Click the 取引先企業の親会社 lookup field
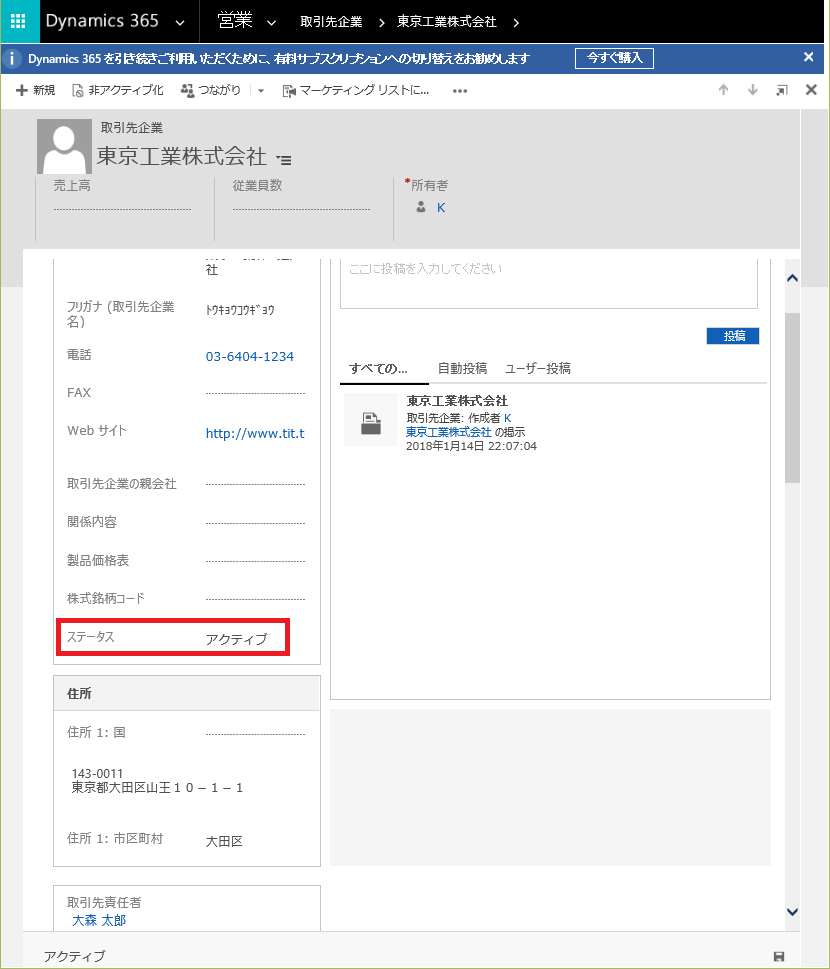830x969 pixels. pos(255,483)
